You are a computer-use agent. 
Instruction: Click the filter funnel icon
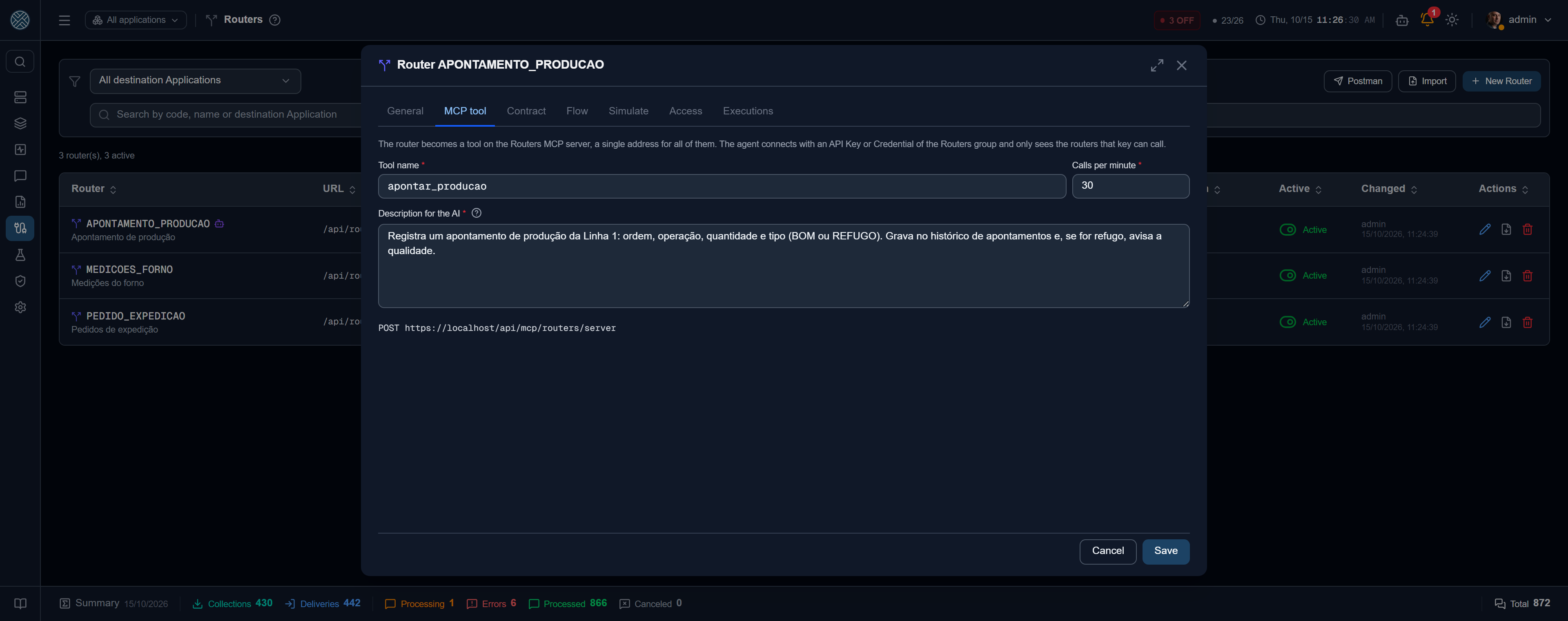point(75,81)
